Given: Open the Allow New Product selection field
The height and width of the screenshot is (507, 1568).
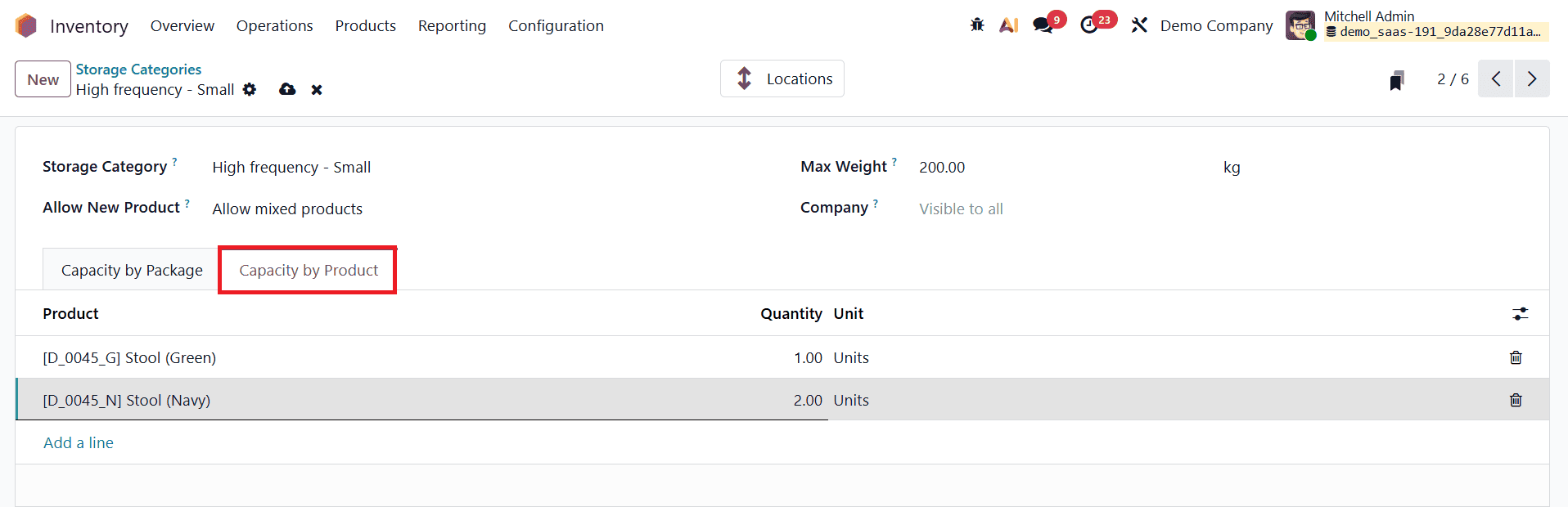Looking at the screenshot, I should tap(287, 209).
